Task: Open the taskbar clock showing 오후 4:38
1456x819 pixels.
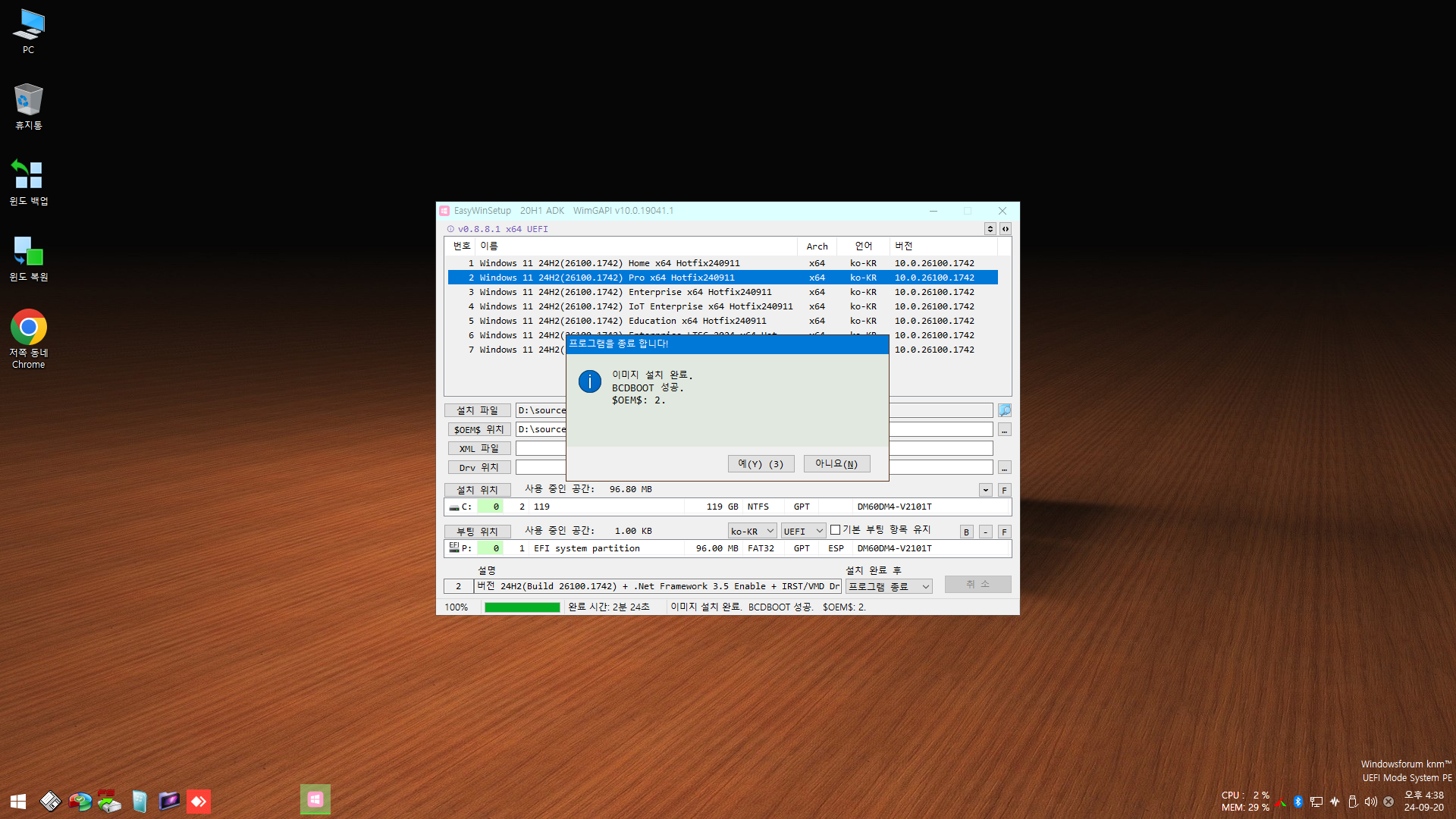Action: point(1424,801)
